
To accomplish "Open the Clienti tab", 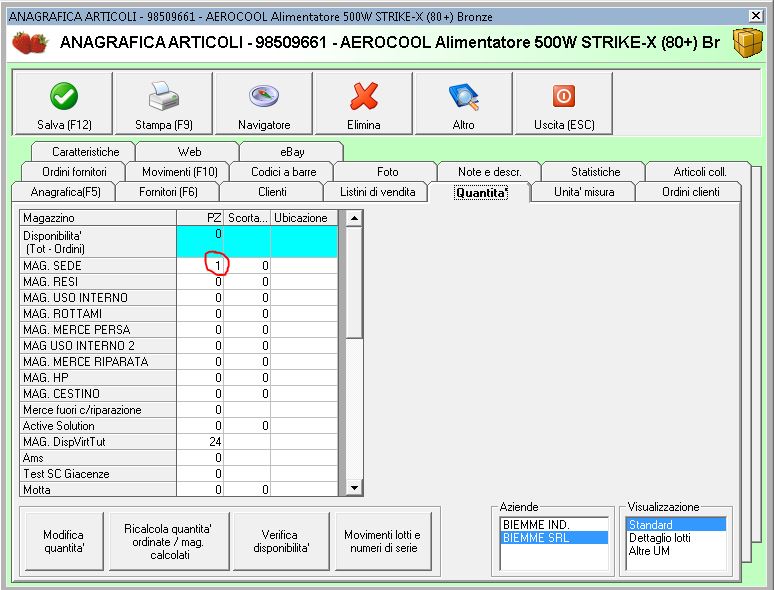I will 272,192.
